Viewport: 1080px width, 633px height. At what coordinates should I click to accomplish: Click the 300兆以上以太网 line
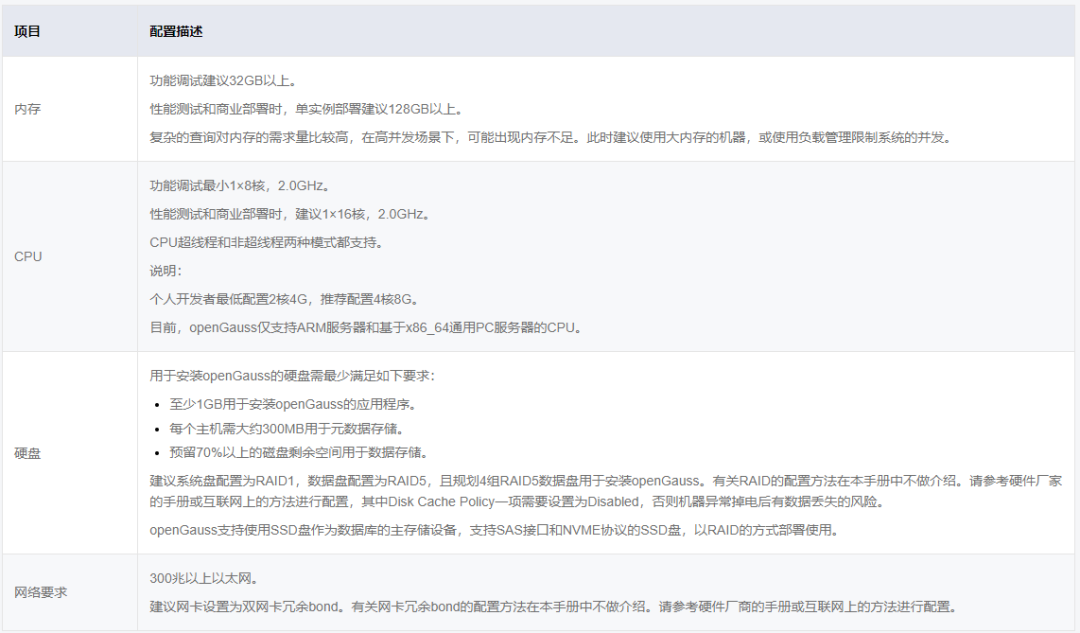tap(204, 579)
